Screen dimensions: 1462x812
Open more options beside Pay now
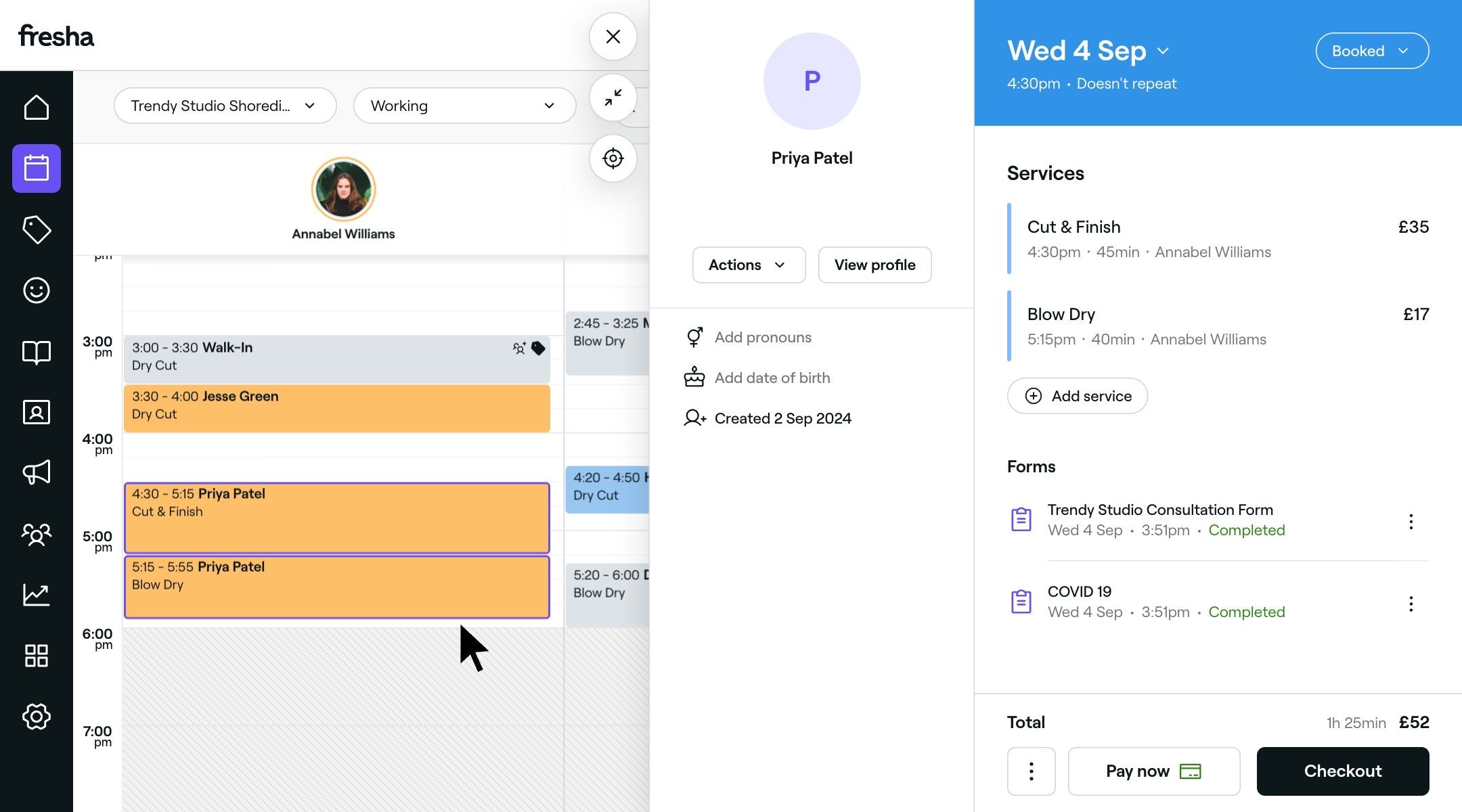pyautogui.click(x=1031, y=771)
